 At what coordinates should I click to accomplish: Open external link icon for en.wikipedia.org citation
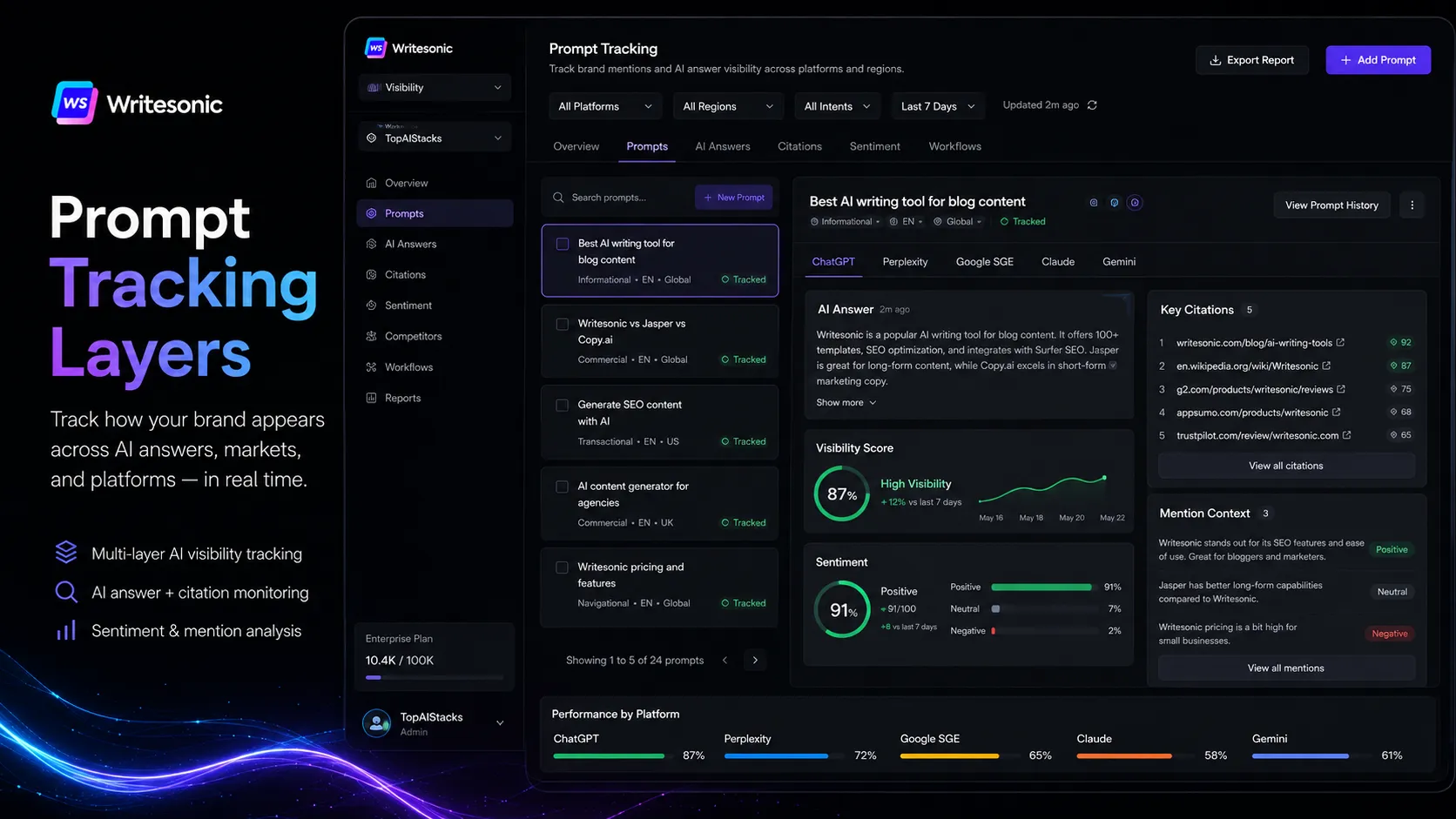coord(1326,366)
